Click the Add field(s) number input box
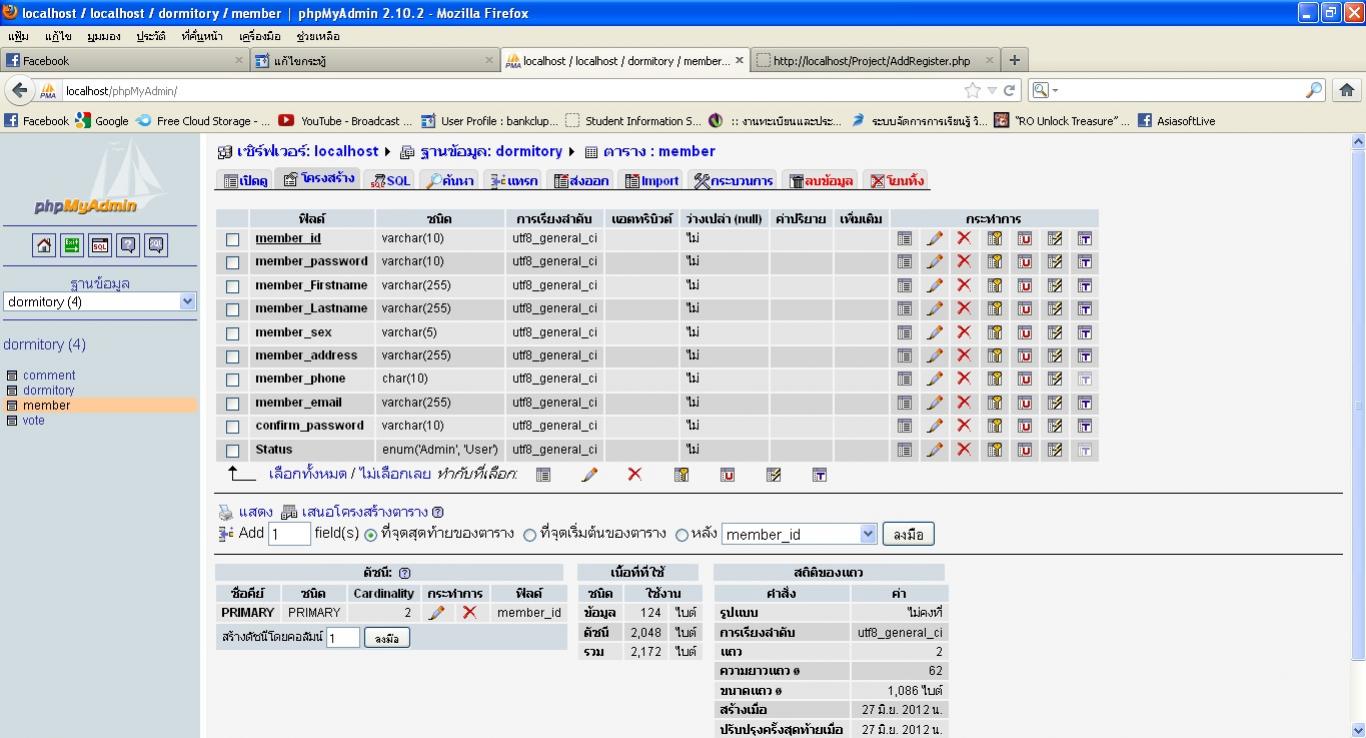This screenshot has height=738, width=1366. pyautogui.click(x=289, y=534)
